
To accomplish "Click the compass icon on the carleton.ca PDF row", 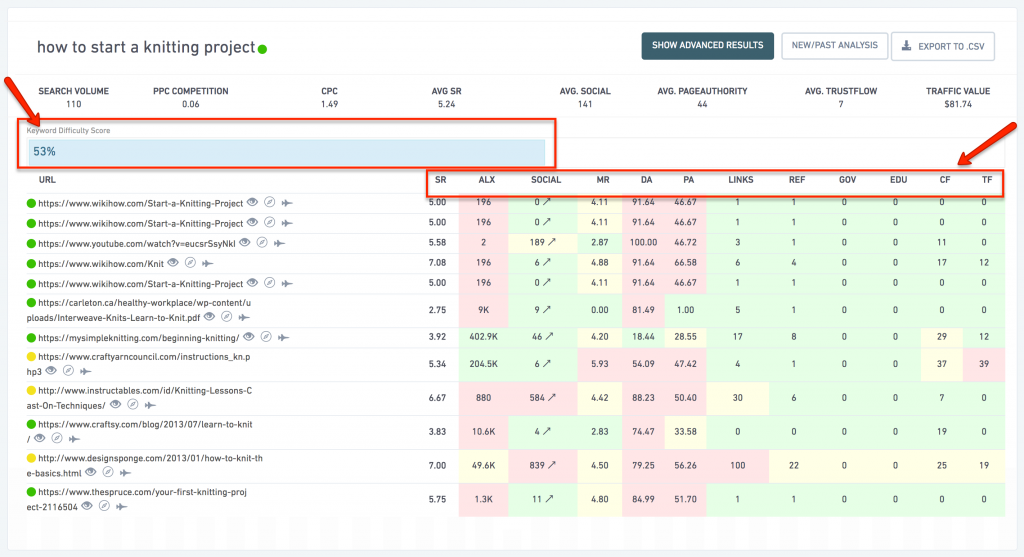I will click(x=227, y=317).
